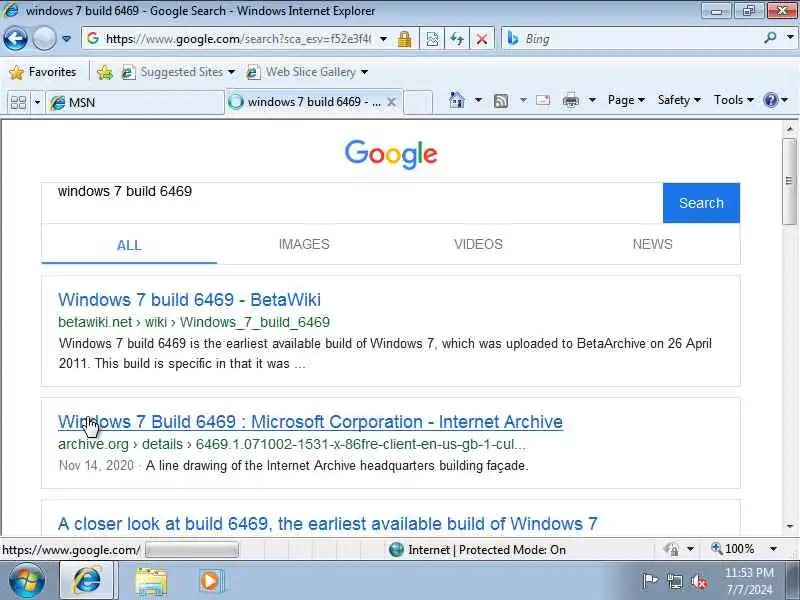Image resolution: width=800 pixels, height=600 pixels.
Task: Click the Home icon in command bar
Action: click(457, 100)
